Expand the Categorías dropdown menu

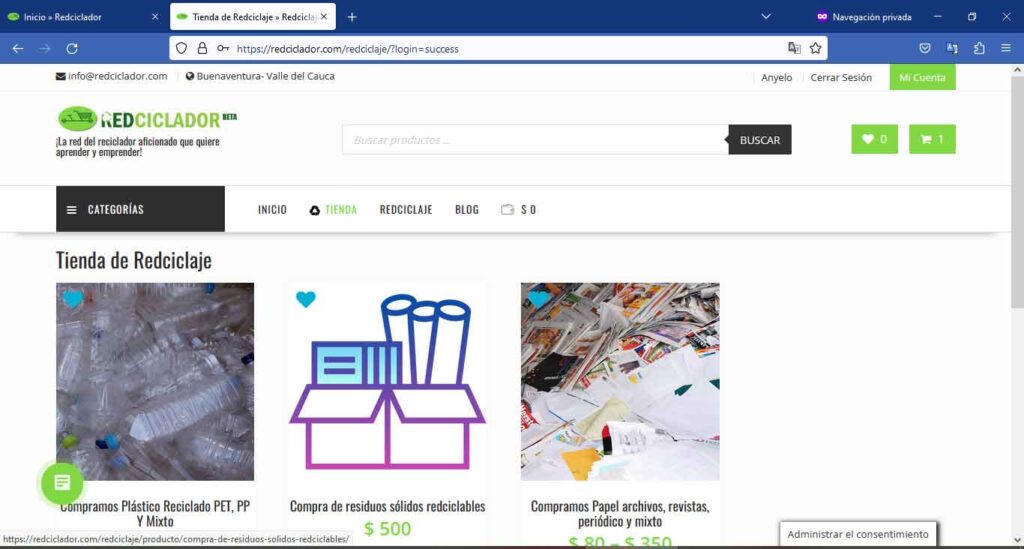click(140, 209)
